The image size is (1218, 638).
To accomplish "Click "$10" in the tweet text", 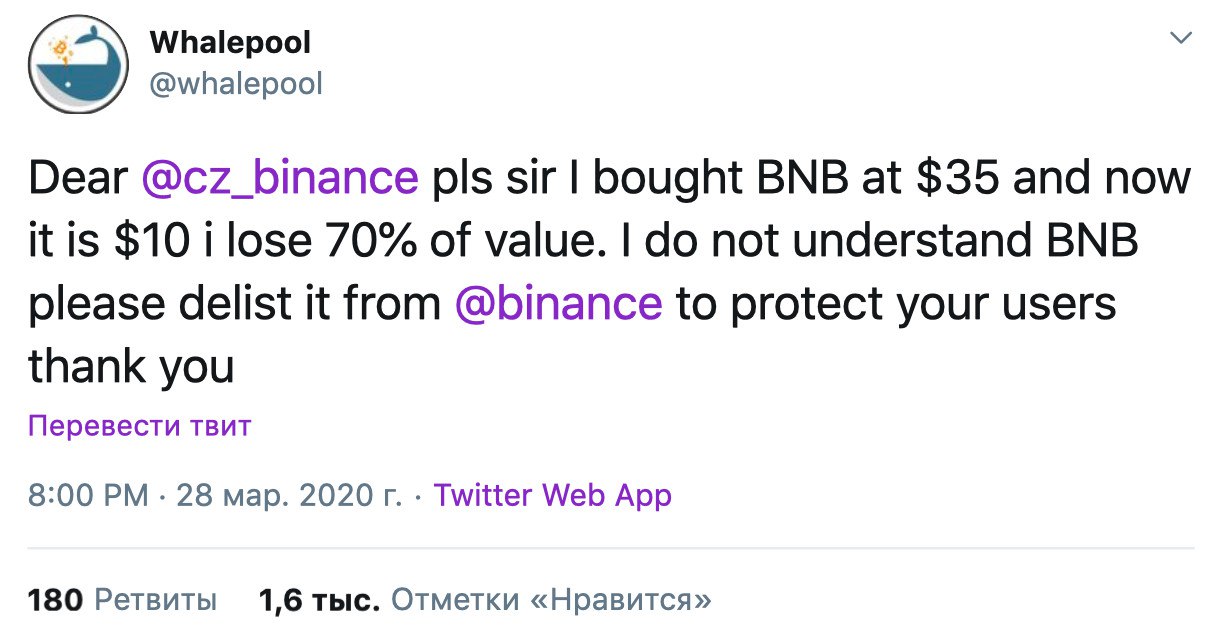I will pyautogui.click(x=155, y=241).
